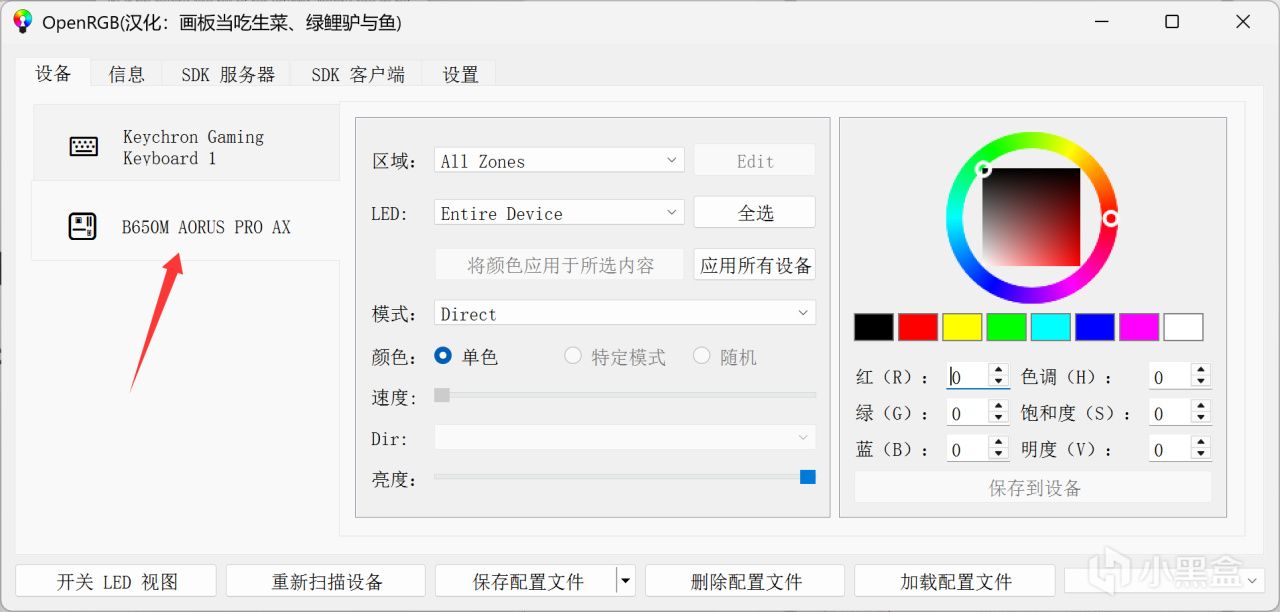The image size is (1280, 612).
Task: Open the disabled Dir dropdown
Action: click(625, 437)
